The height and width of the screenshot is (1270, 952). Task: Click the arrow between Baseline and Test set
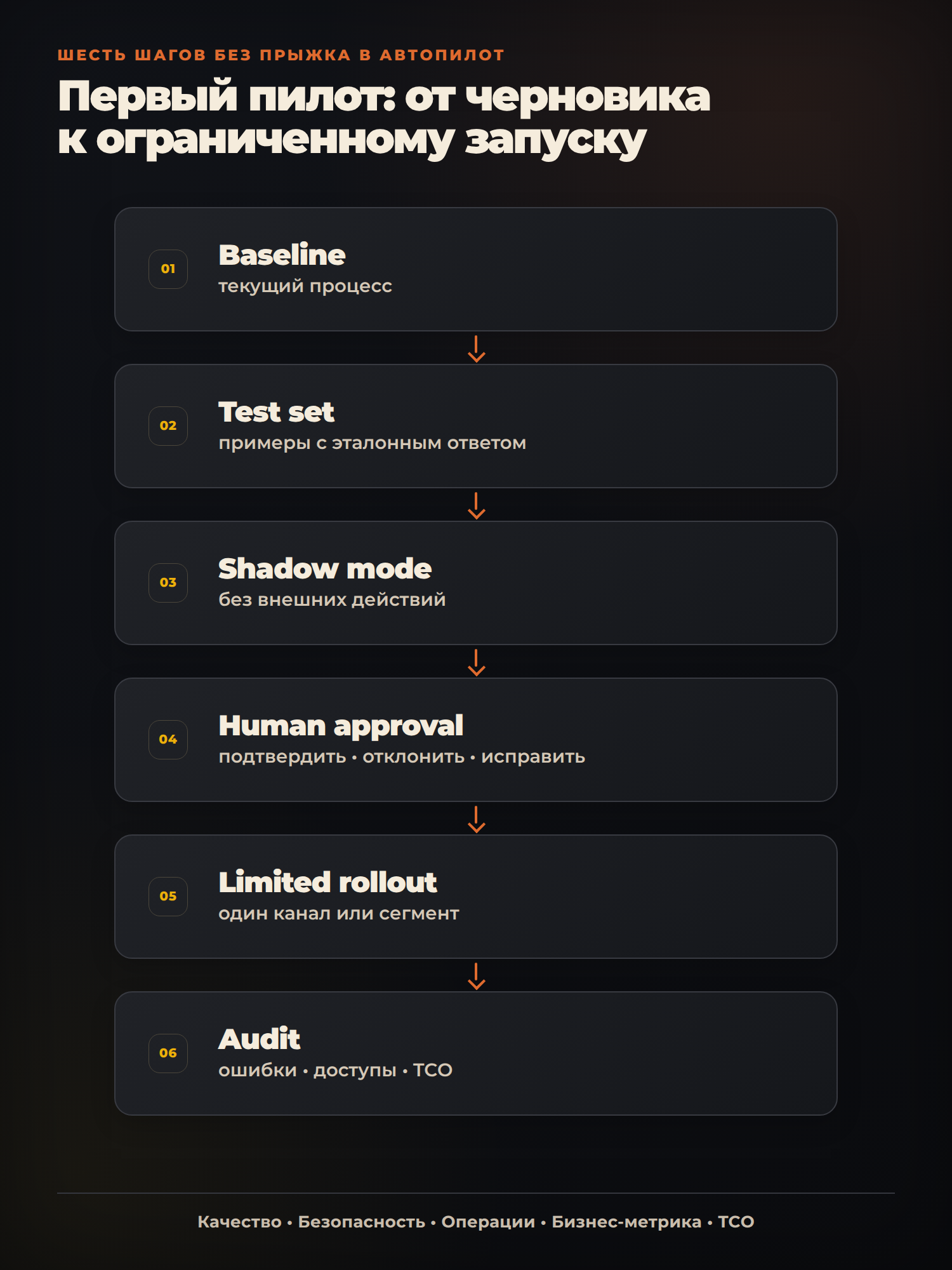(476, 349)
